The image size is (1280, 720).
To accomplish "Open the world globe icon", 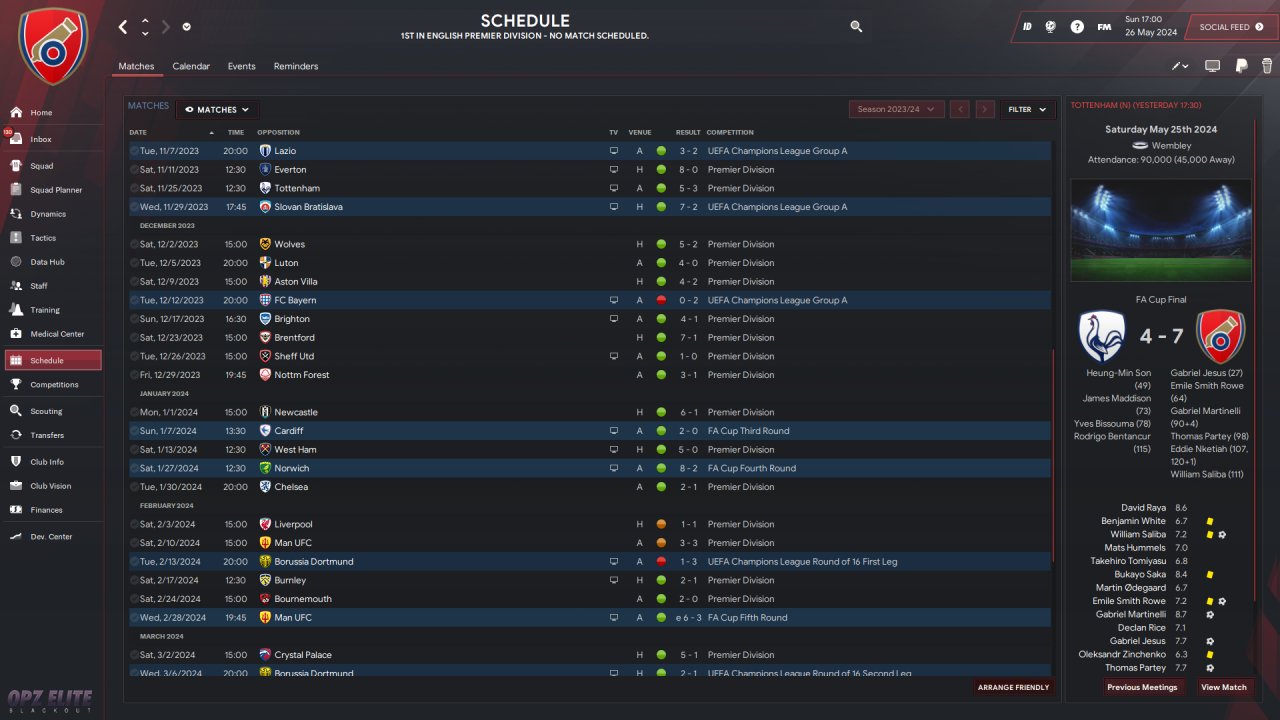I will 1051,27.
